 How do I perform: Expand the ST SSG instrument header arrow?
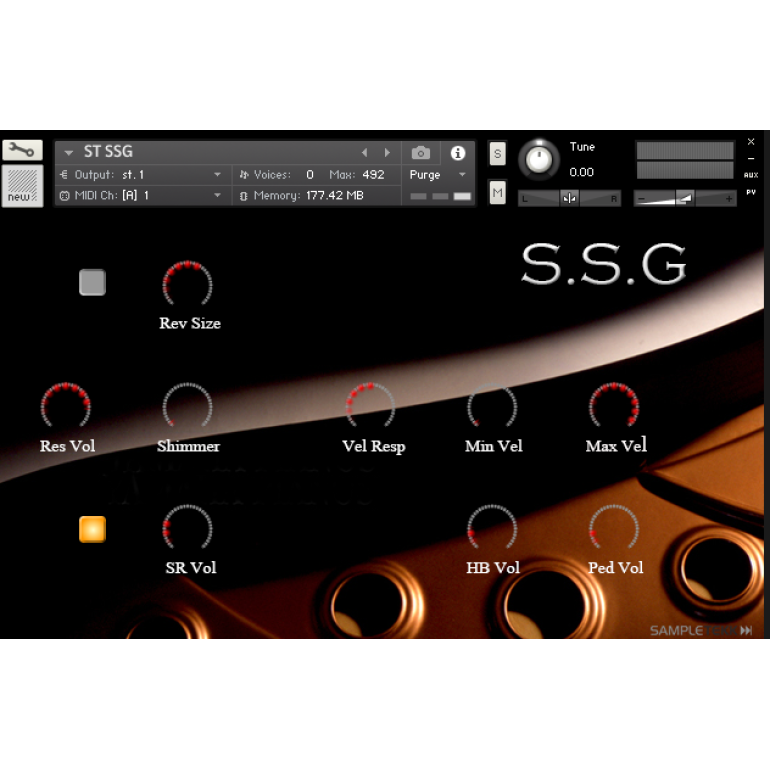point(69,153)
